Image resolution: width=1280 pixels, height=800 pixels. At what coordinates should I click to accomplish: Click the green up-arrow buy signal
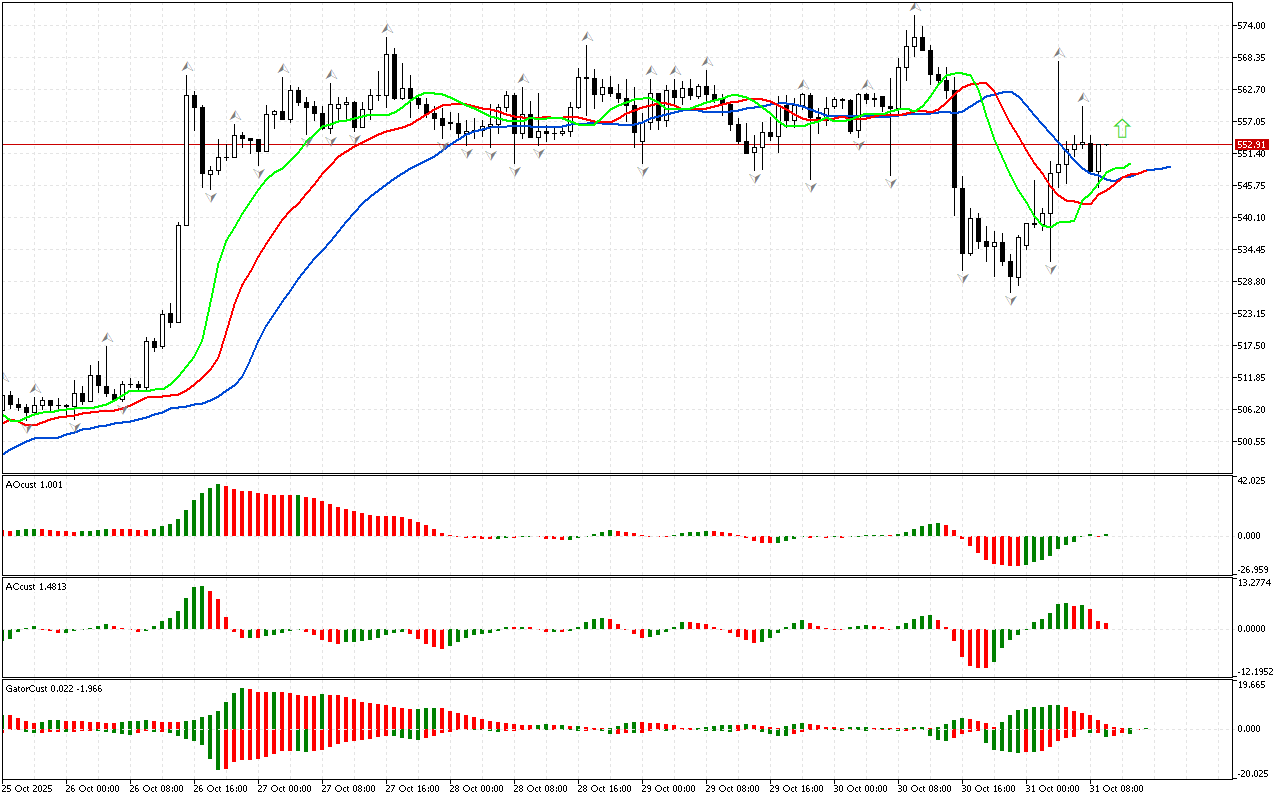(1122, 128)
